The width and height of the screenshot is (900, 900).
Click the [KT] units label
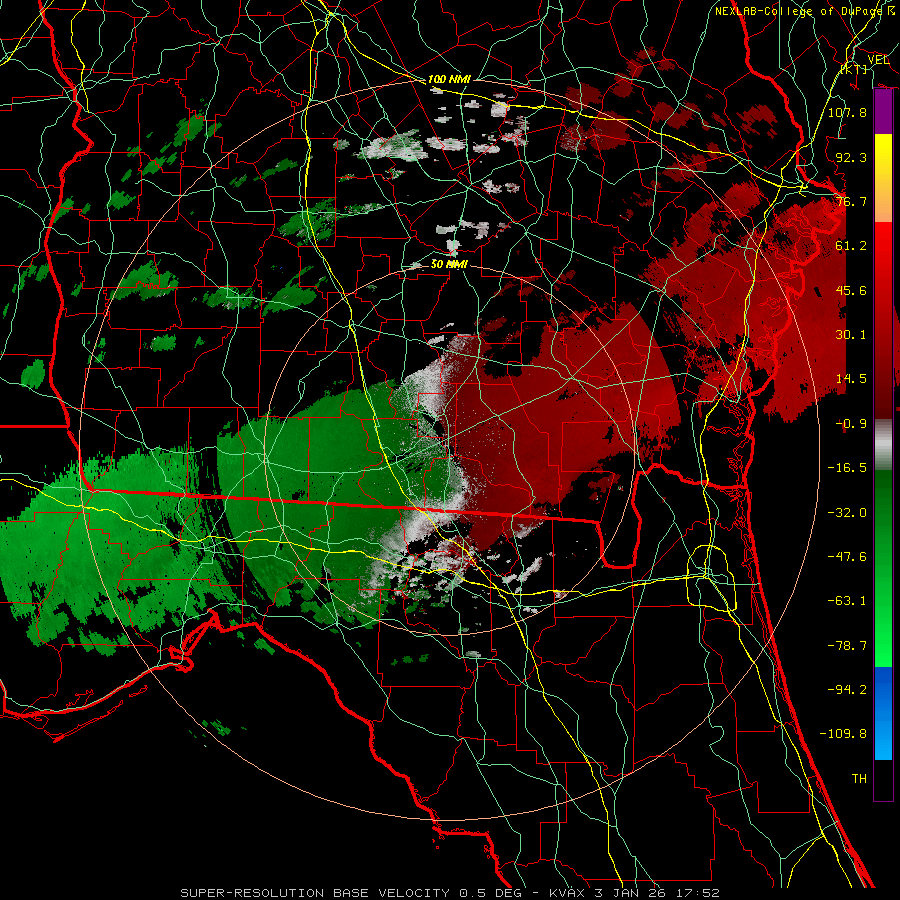tap(855, 69)
